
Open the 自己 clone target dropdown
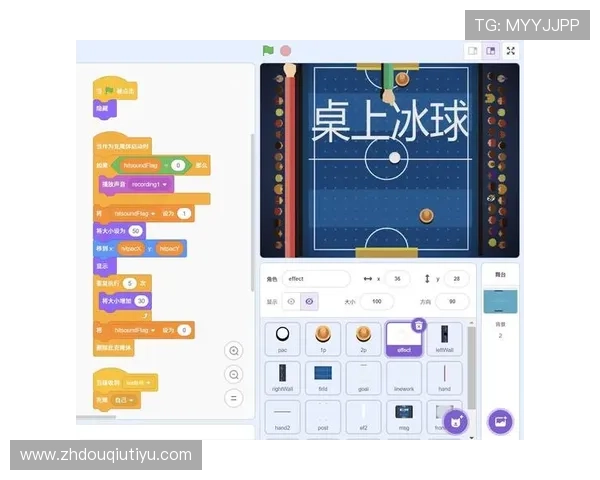point(124,400)
